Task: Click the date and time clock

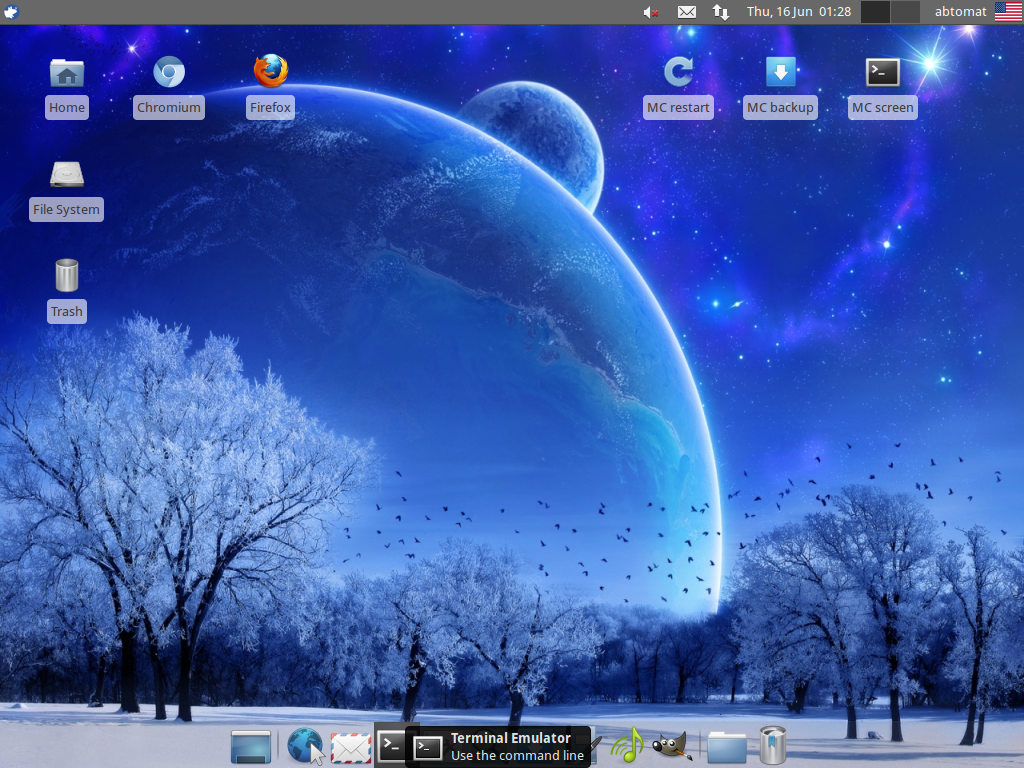Action: tap(798, 12)
